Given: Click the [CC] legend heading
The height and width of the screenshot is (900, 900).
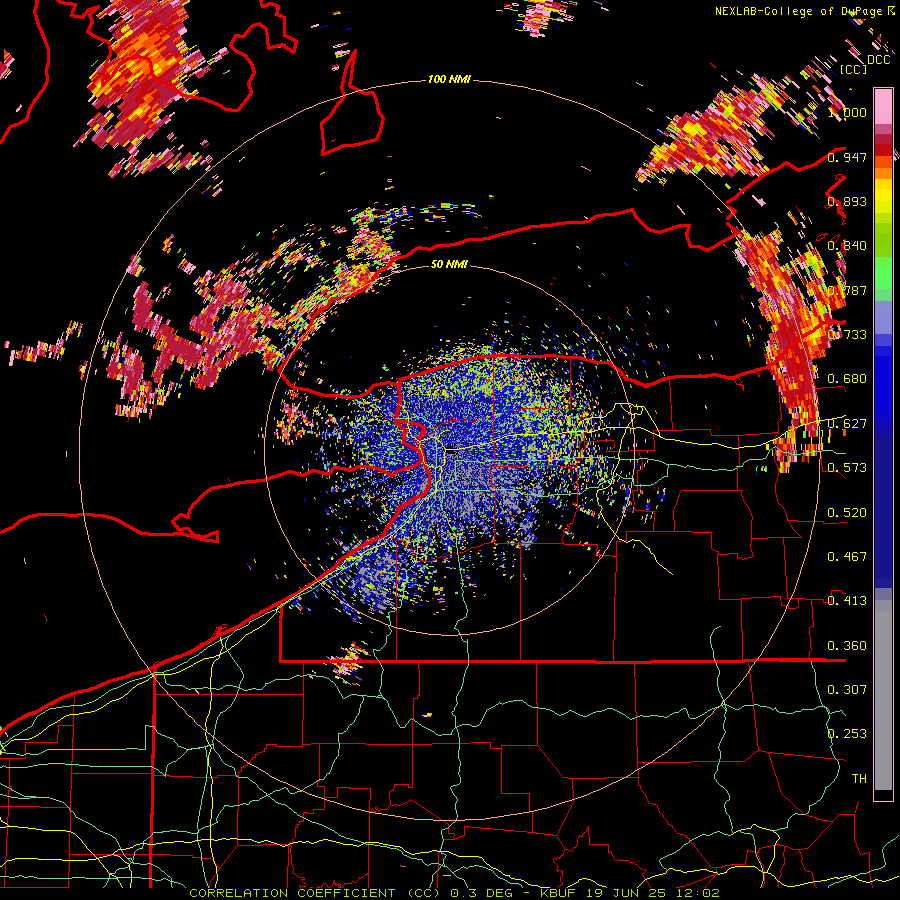Looking at the screenshot, I should 854,69.
